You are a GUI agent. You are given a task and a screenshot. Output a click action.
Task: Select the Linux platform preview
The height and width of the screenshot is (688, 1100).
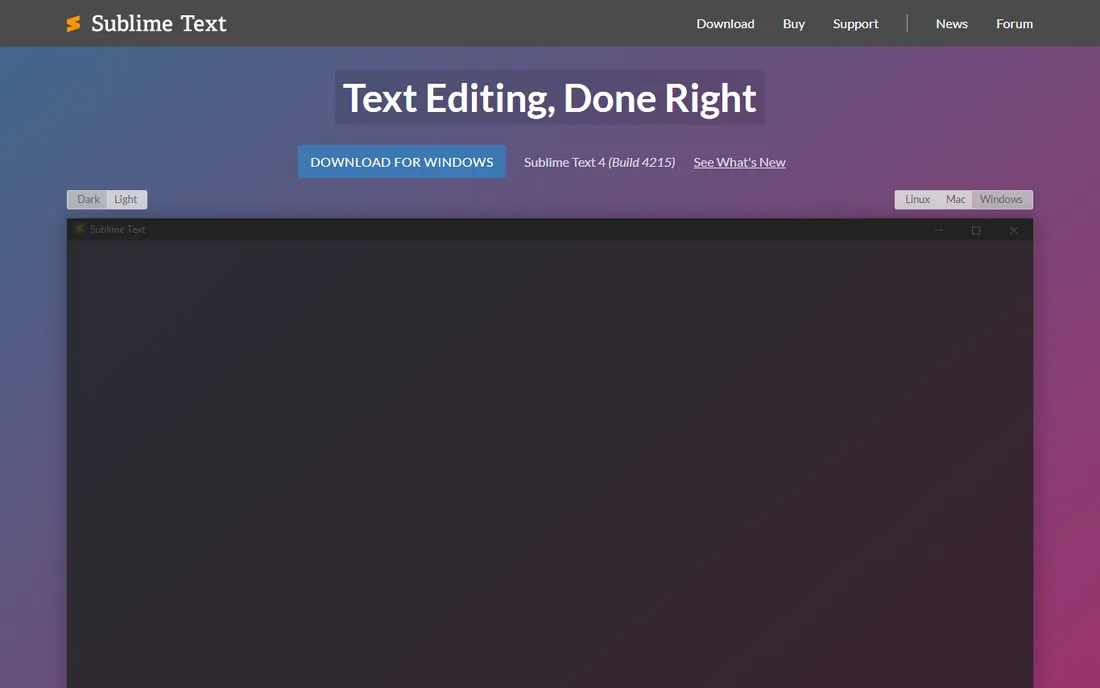(x=917, y=199)
